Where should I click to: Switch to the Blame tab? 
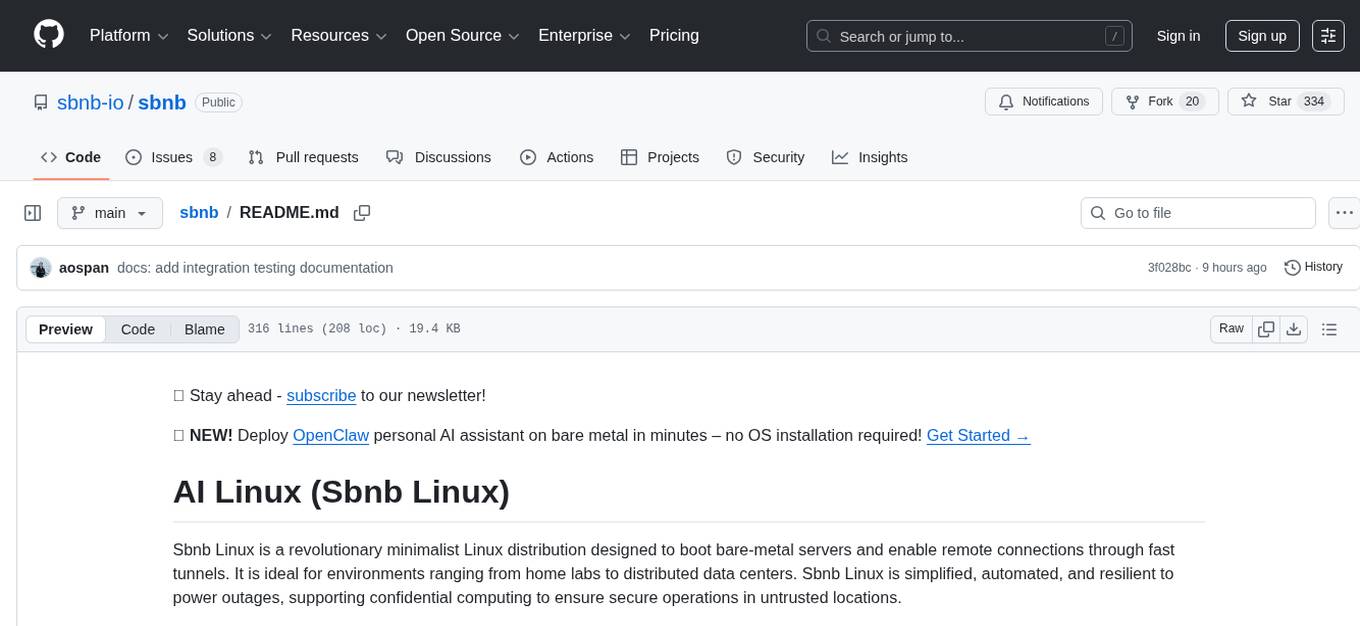click(204, 329)
